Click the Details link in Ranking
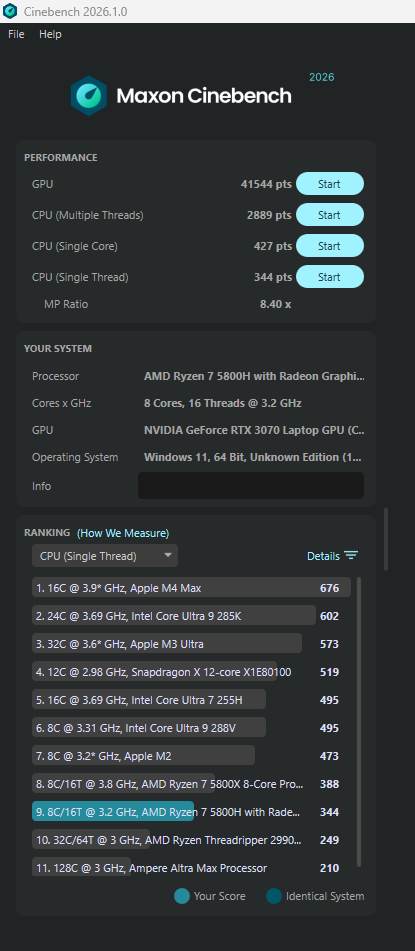Screen dimensions: 415x951 [323, 556]
